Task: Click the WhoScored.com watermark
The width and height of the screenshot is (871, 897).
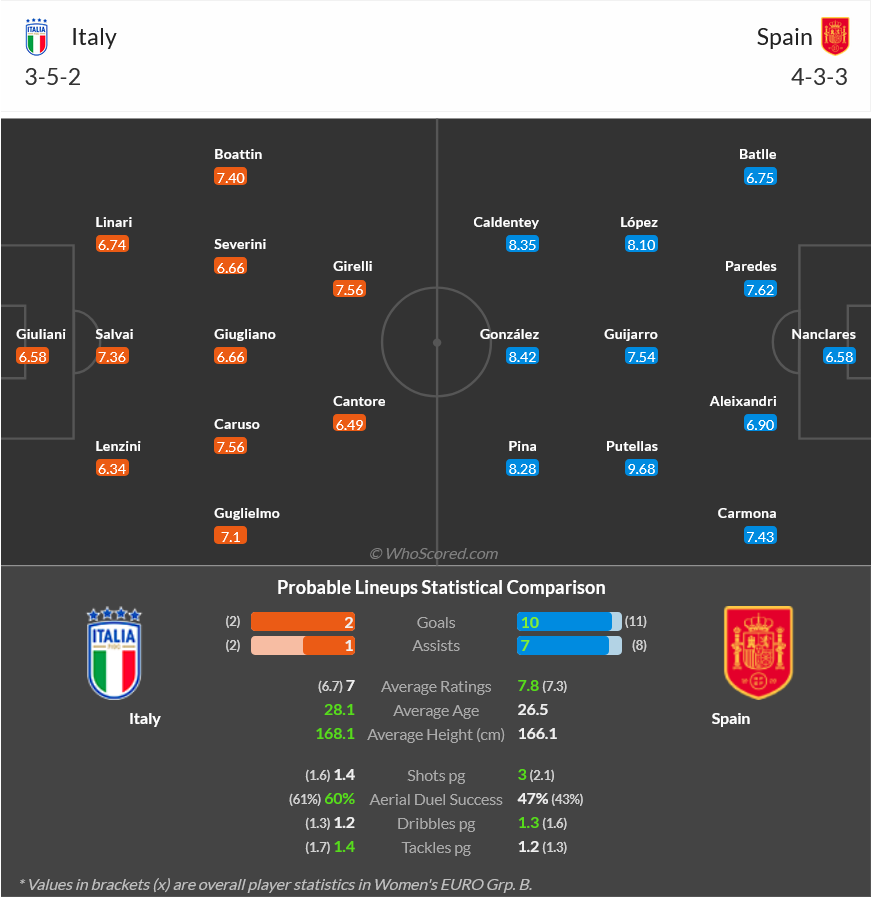Action: (433, 553)
